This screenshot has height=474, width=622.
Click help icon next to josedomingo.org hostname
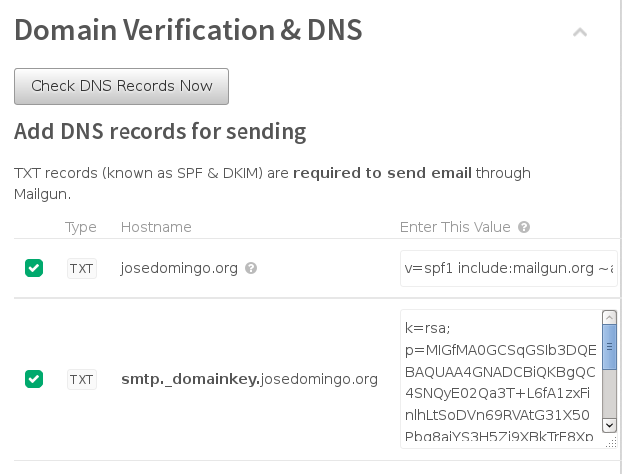click(x=251, y=268)
